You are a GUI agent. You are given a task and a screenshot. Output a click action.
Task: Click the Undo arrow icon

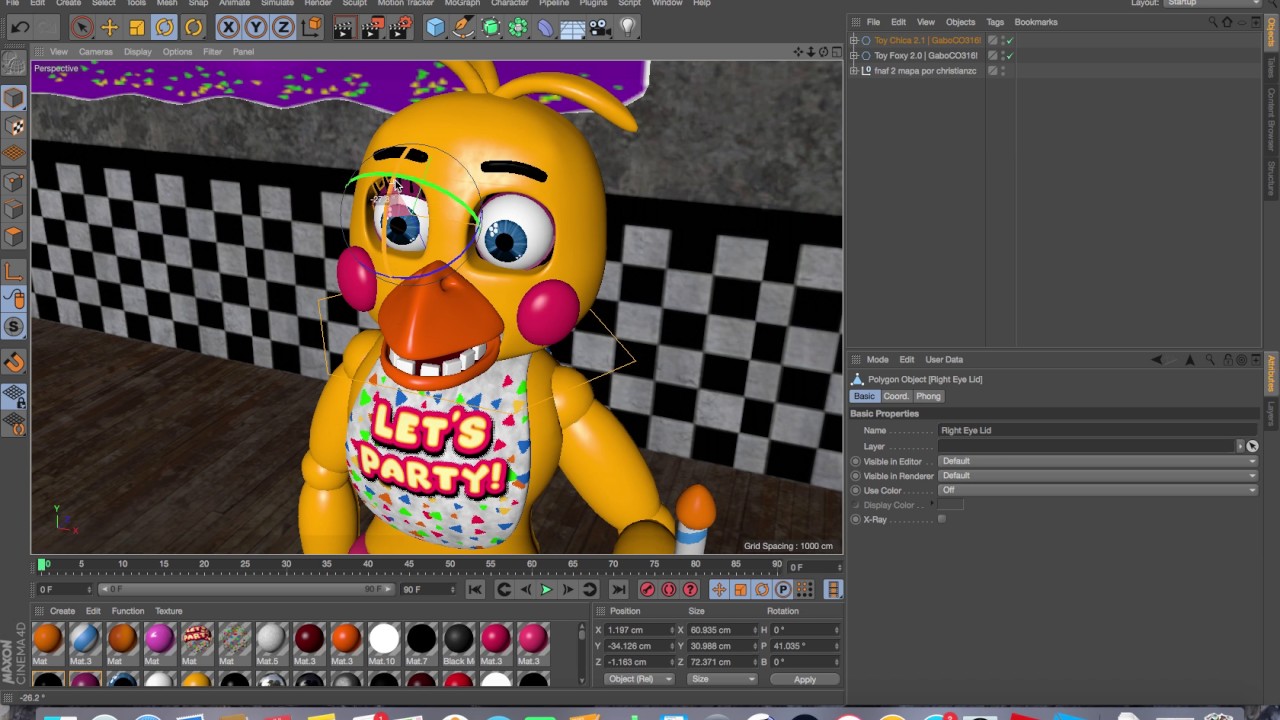click(x=19, y=28)
